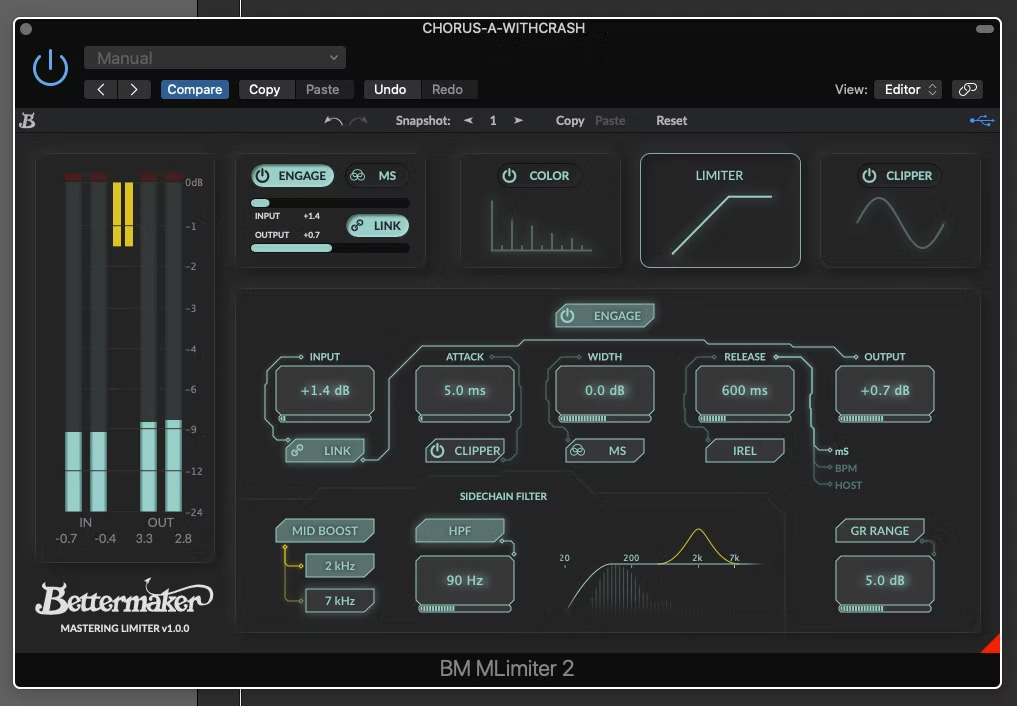Toggle the MID BOOST button
Viewport: 1017px width, 706px height.
[325, 531]
